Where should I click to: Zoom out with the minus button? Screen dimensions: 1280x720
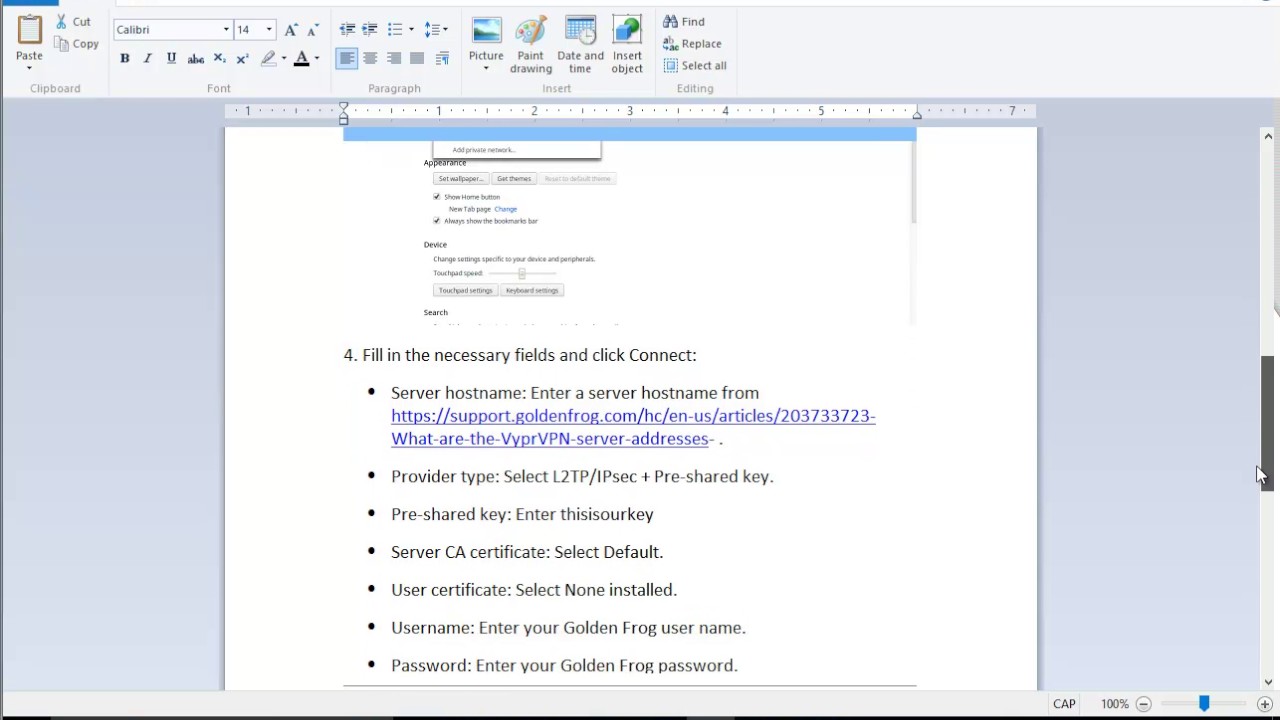tap(1143, 704)
